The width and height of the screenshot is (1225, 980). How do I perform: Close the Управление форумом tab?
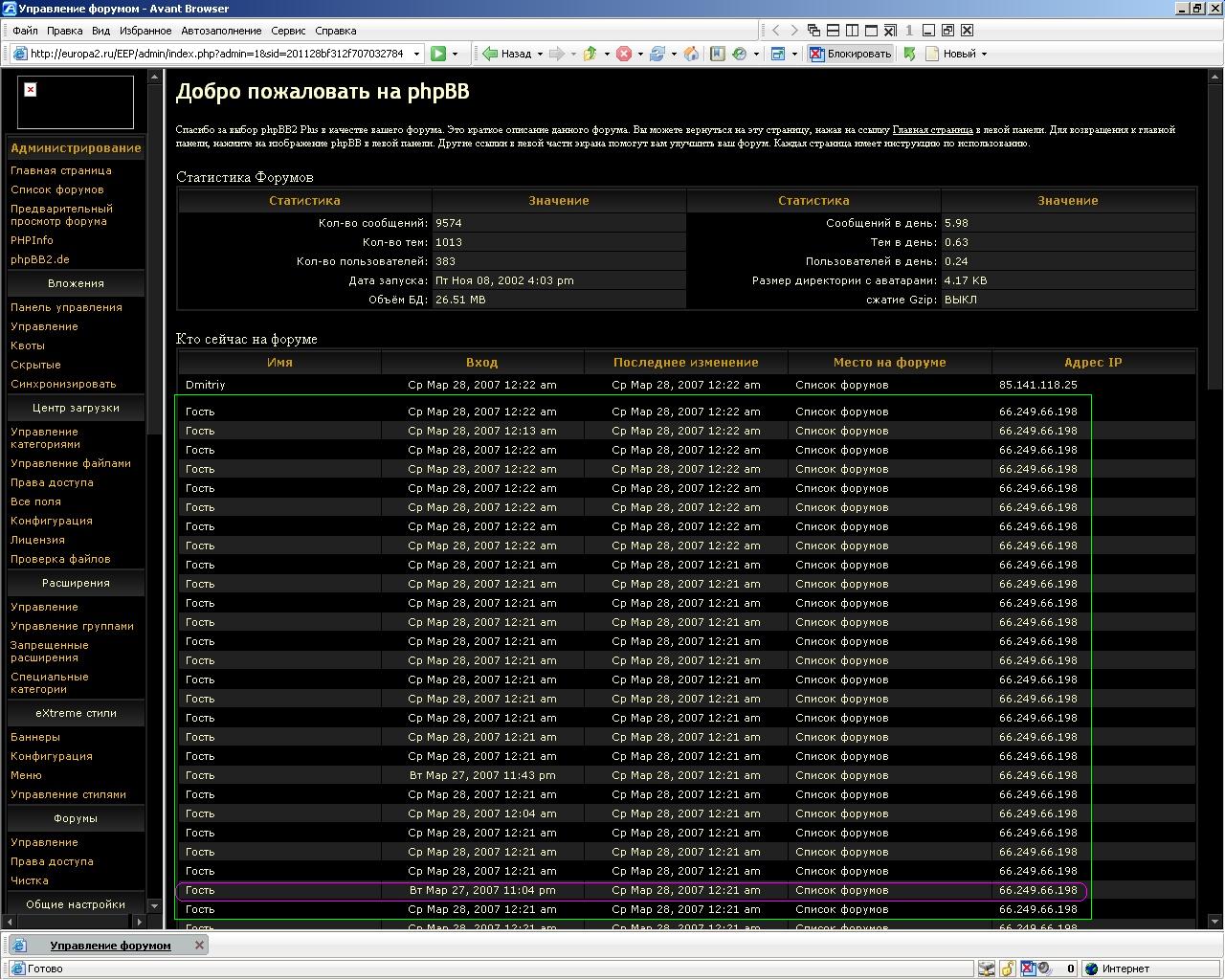tap(199, 945)
